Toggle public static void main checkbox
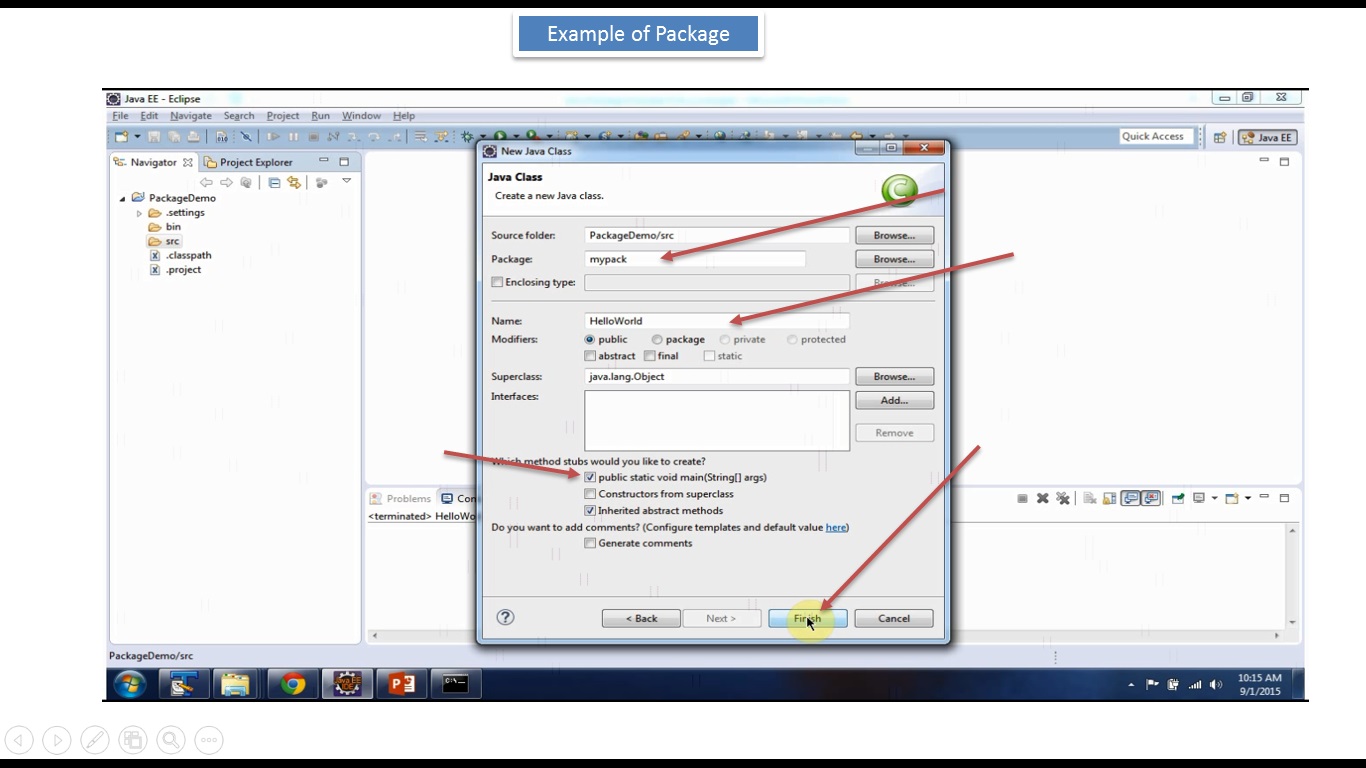 click(x=590, y=478)
